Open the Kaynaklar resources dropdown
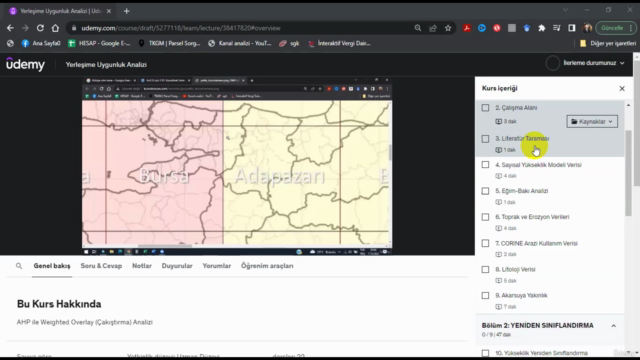The width and height of the screenshot is (640, 360). (x=592, y=122)
